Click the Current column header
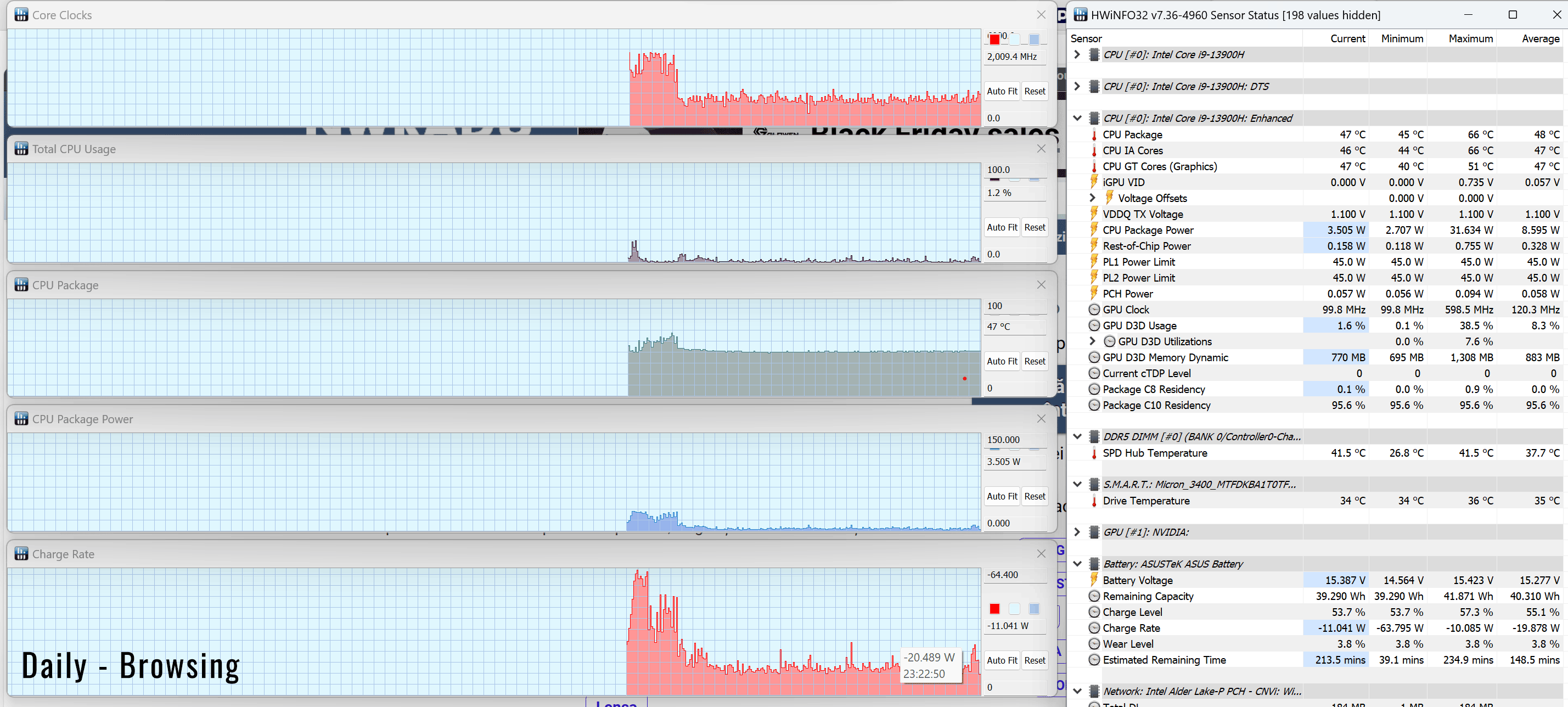This screenshot has width=1568, height=707. tap(1335, 38)
